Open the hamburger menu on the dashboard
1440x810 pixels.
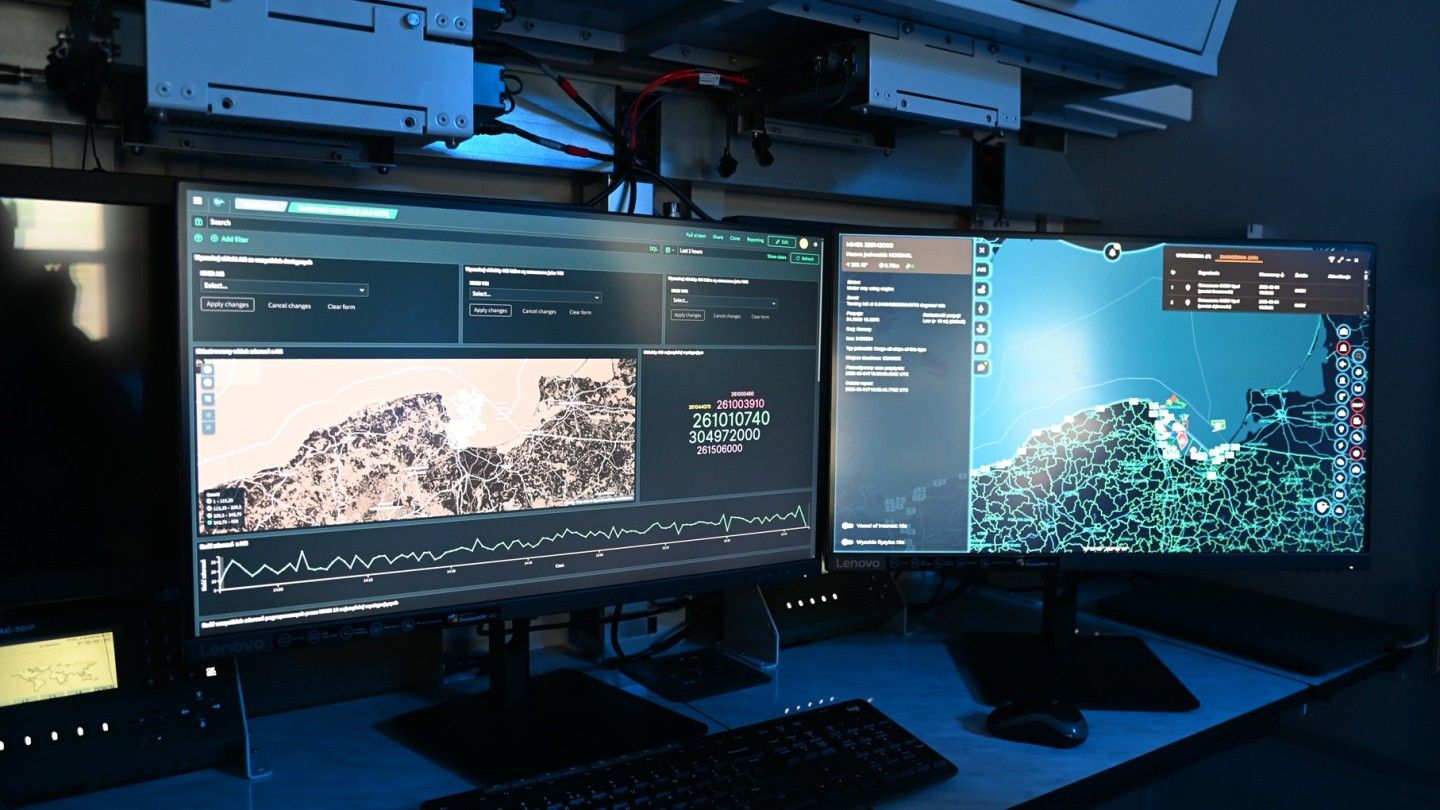(197, 201)
